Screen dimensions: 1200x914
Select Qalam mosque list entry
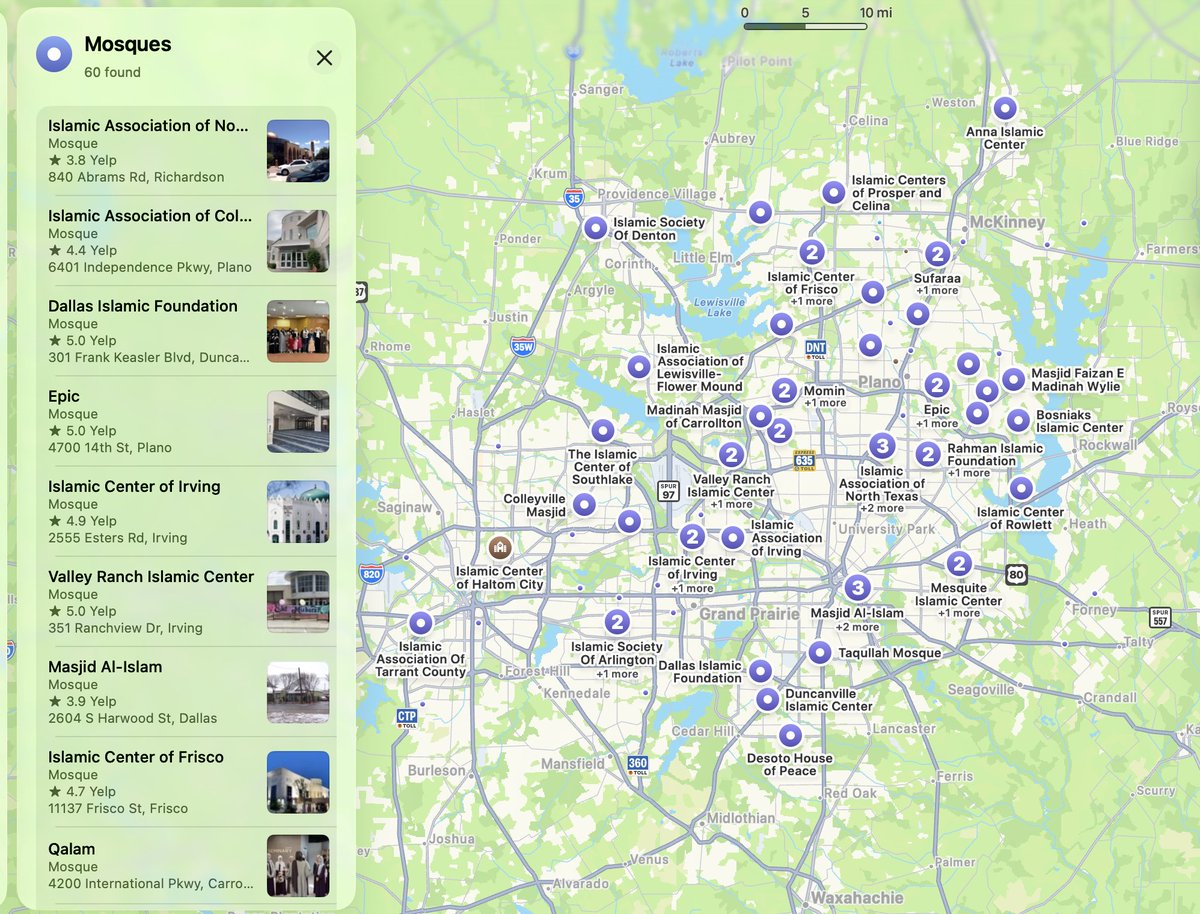pyautogui.click(x=188, y=866)
